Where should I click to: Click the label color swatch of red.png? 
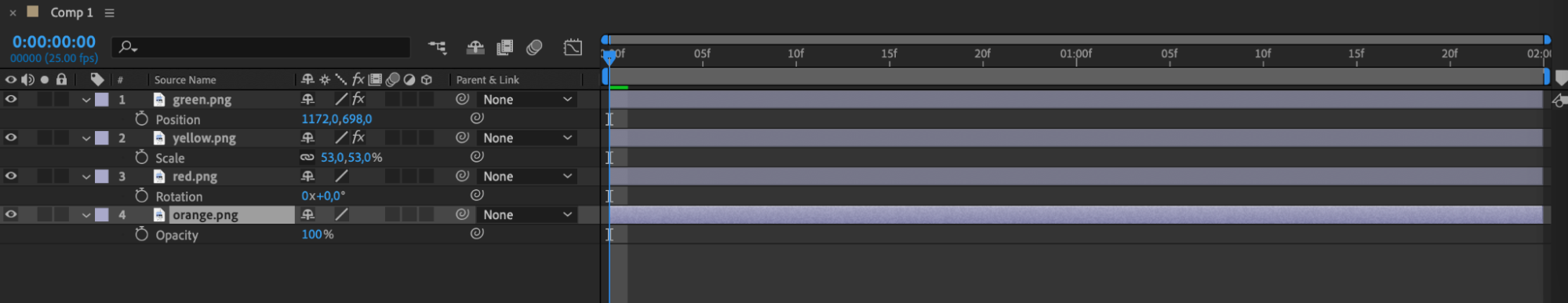[x=102, y=176]
